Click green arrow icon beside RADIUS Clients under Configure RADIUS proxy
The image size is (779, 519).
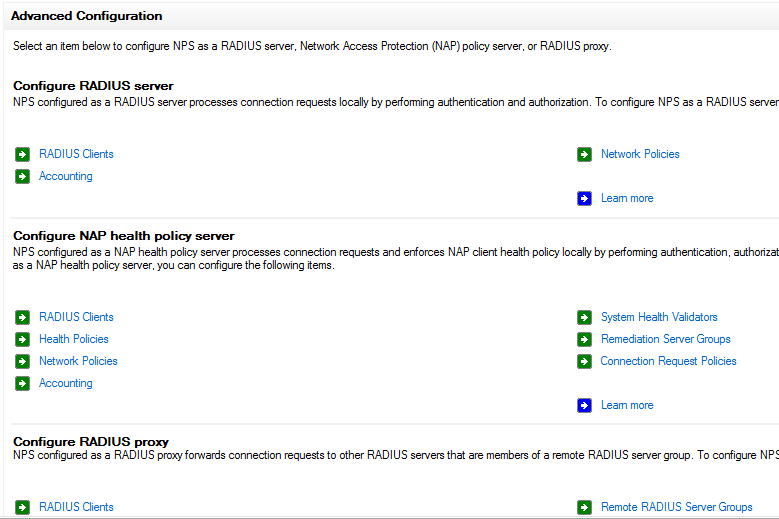(22, 507)
